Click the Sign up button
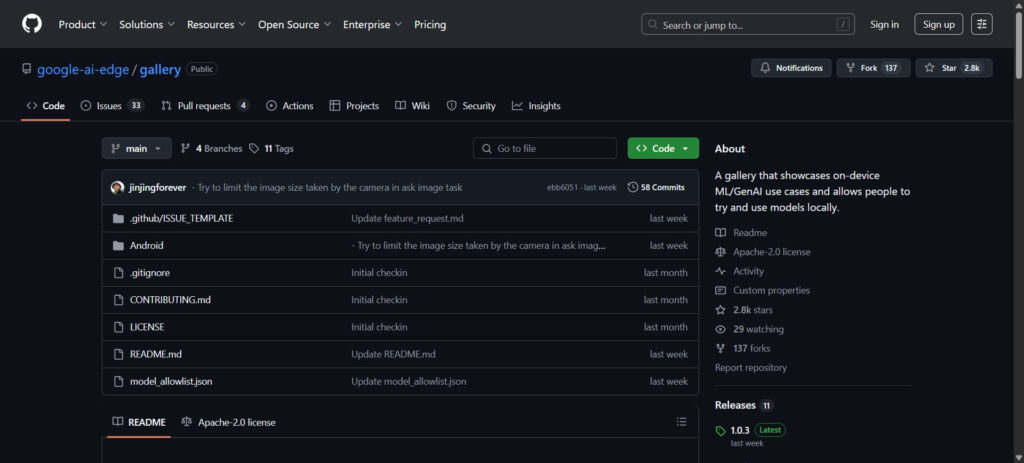The width and height of the screenshot is (1024, 463). tap(938, 24)
